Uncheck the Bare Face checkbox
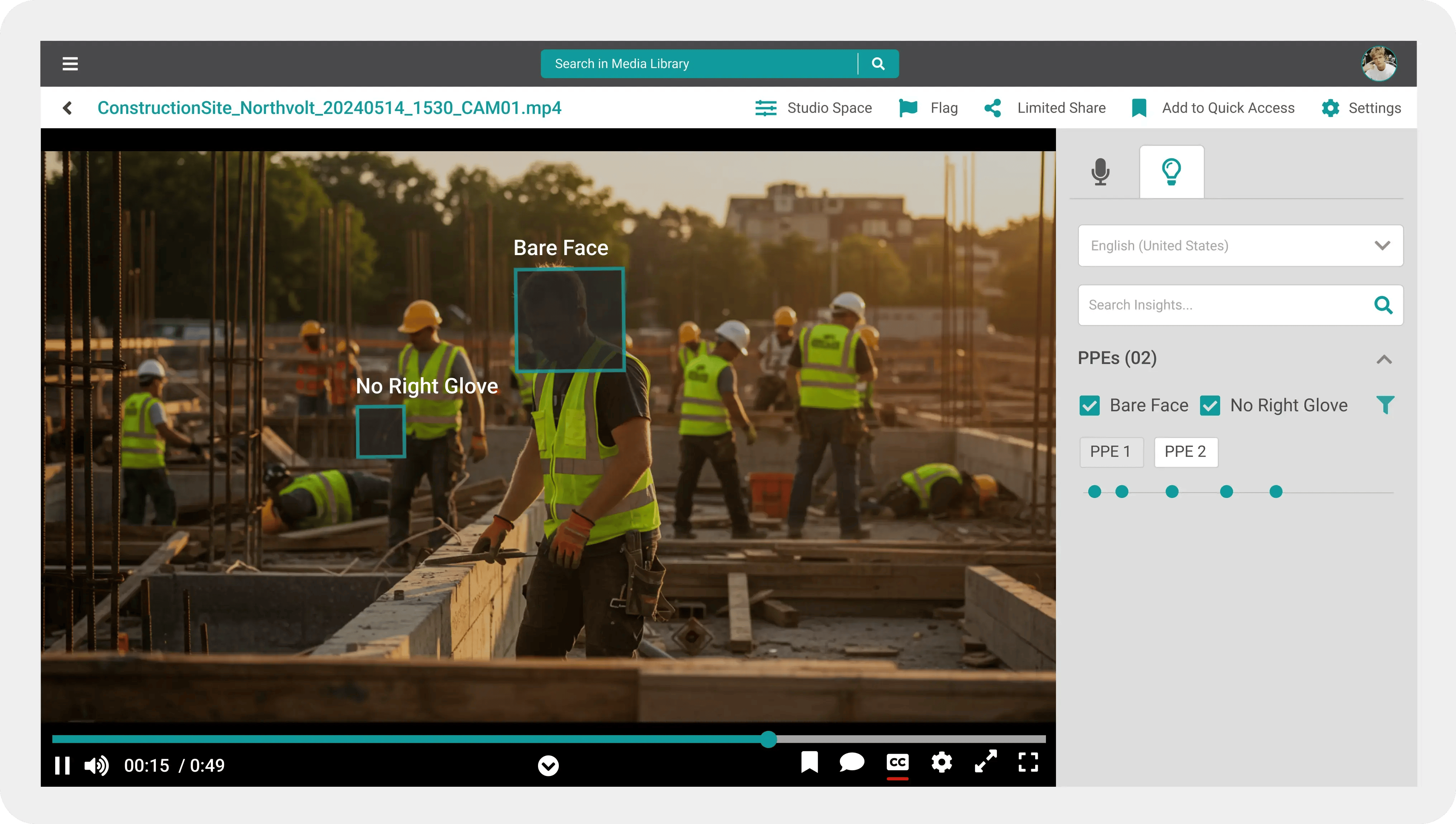 (x=1089, y=406)
